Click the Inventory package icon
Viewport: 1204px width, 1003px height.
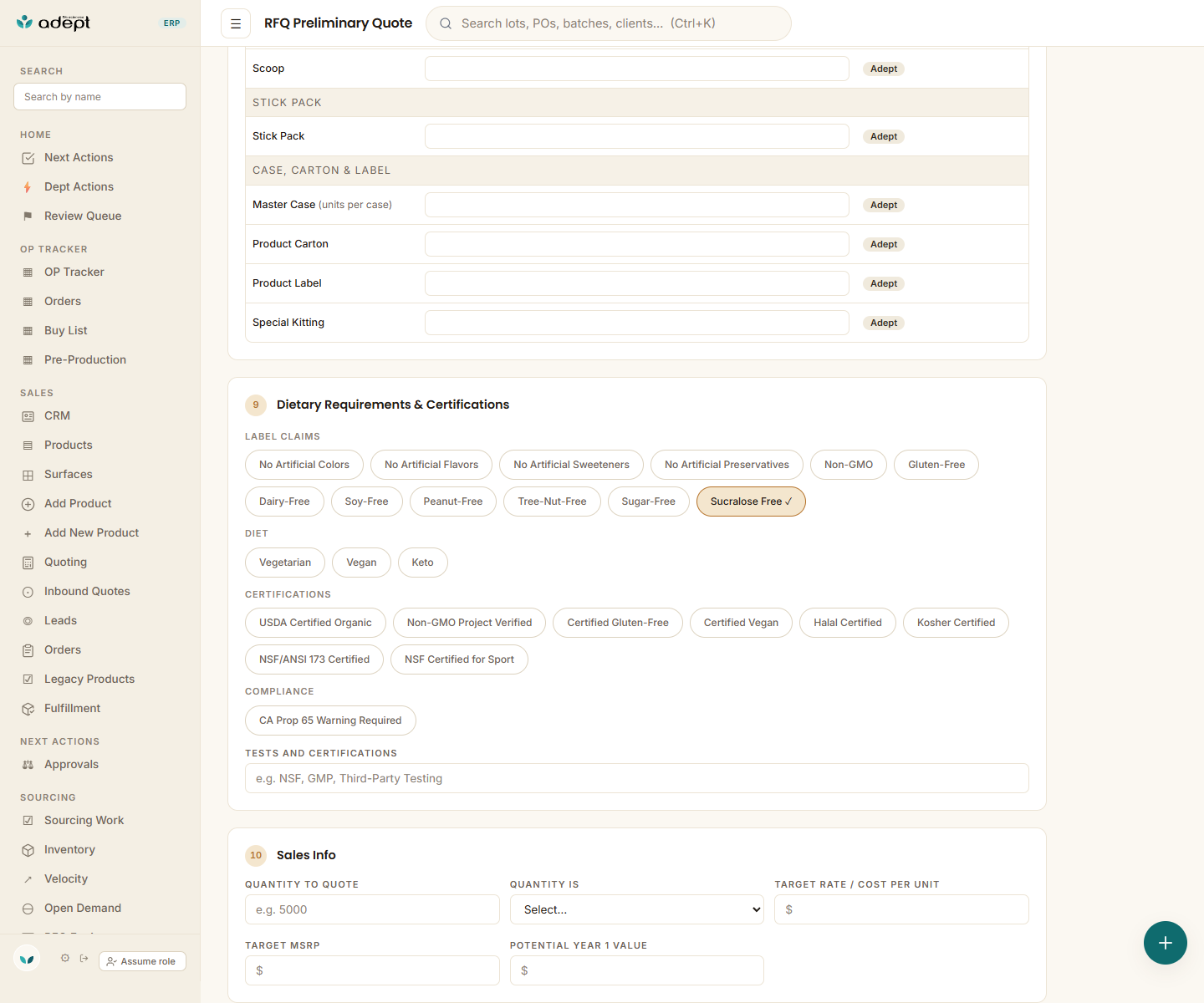[28, 850]
